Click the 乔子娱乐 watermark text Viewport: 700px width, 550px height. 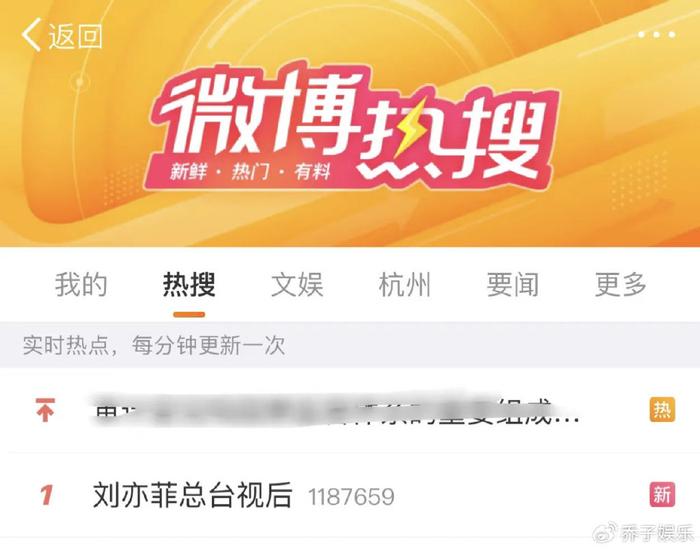[x=656, y=534]
